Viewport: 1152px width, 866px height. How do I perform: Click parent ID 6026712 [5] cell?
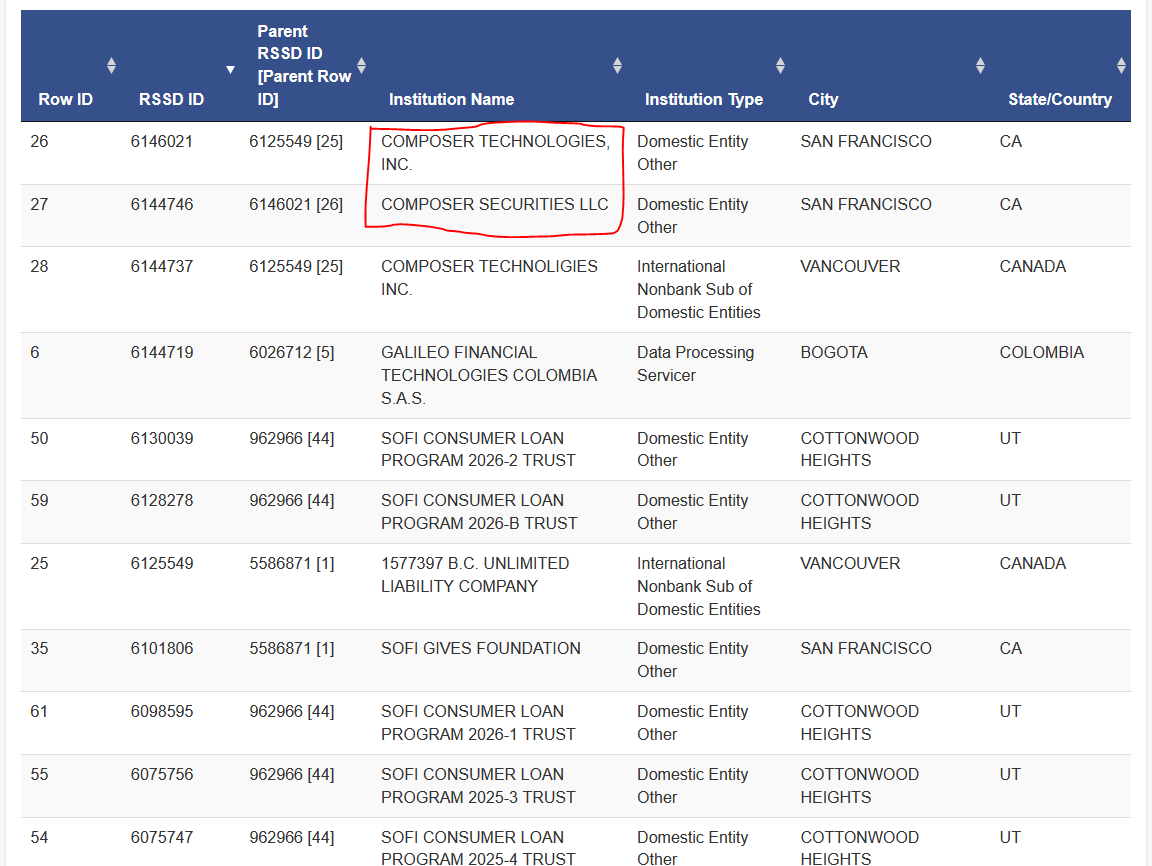click(x=292, y=353)
